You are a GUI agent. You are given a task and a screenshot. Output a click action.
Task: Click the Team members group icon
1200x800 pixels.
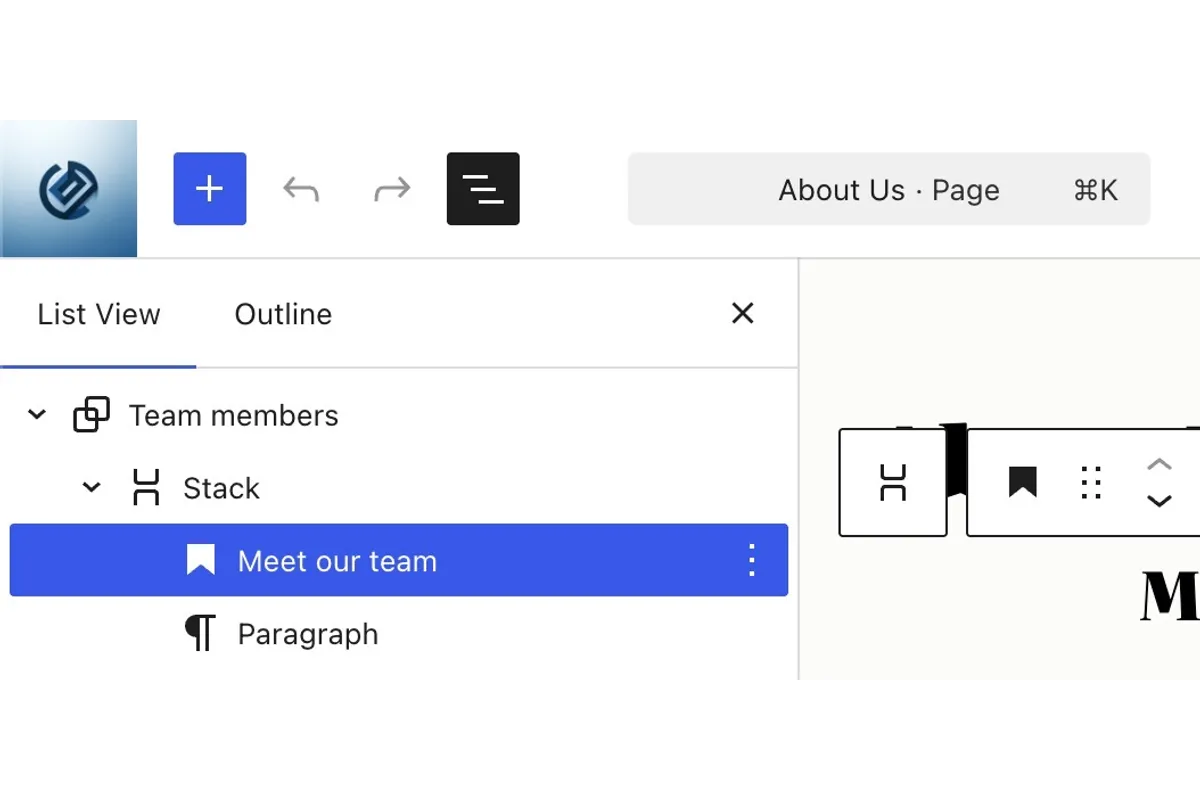(x=92, y=415)
